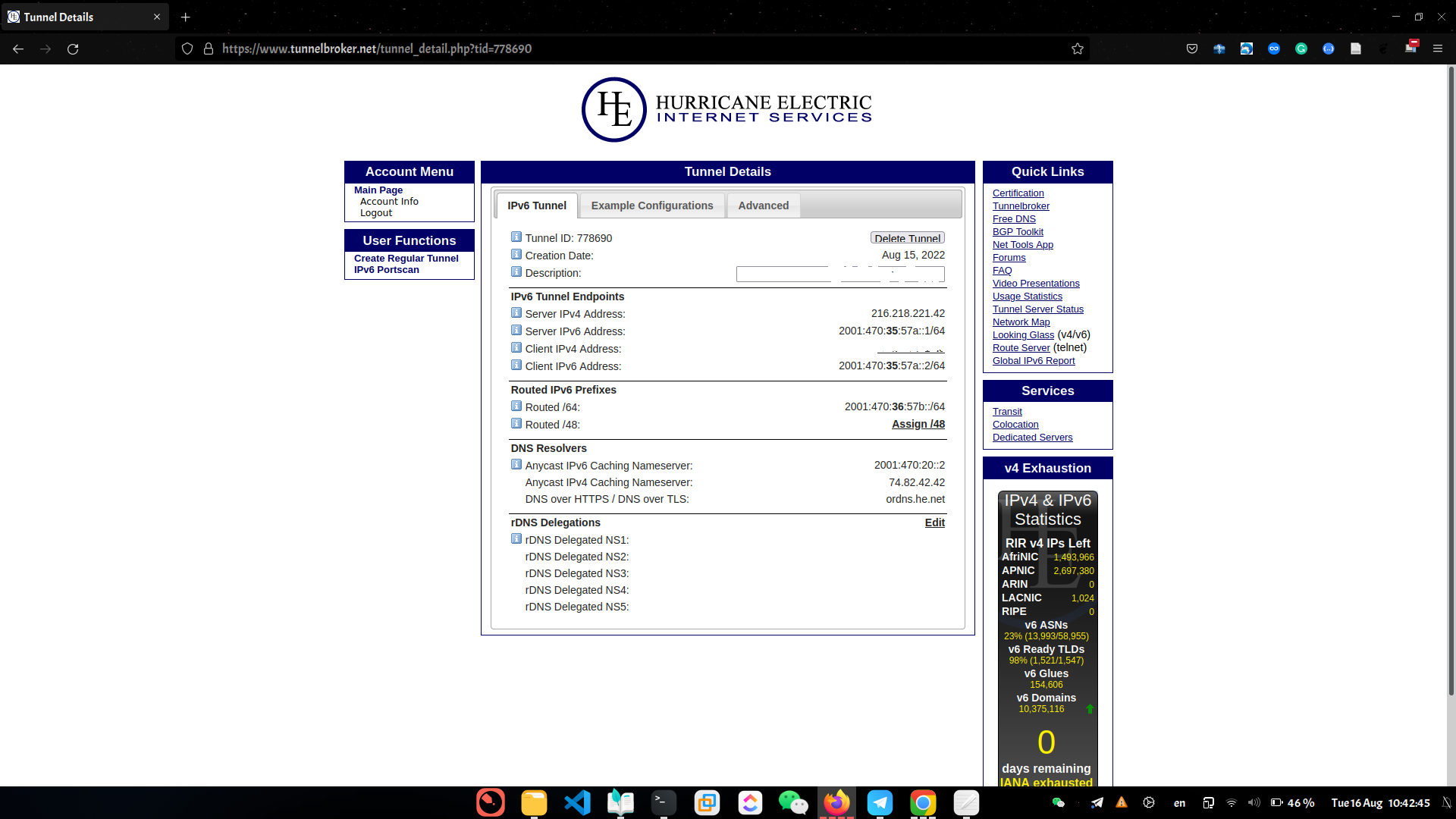Close the Tunnel Details browser tab

[x=157, y=17]
